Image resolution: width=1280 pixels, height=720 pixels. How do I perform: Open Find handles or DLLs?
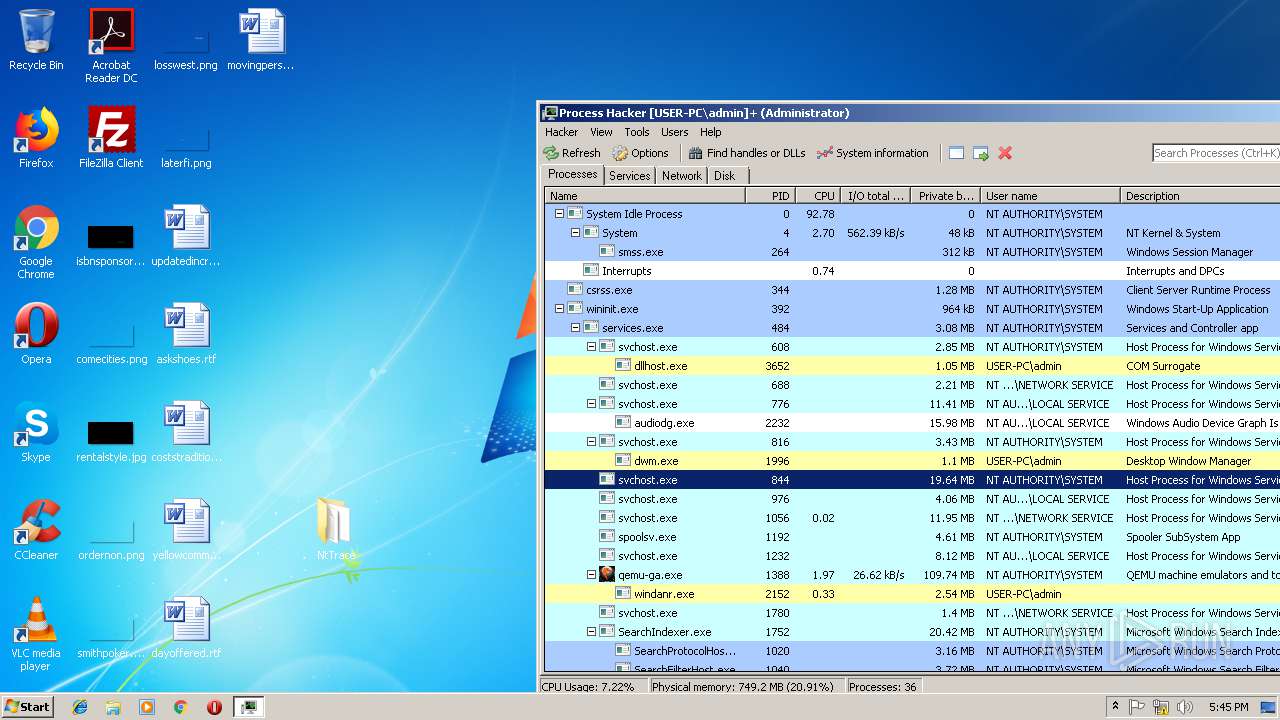747,153
